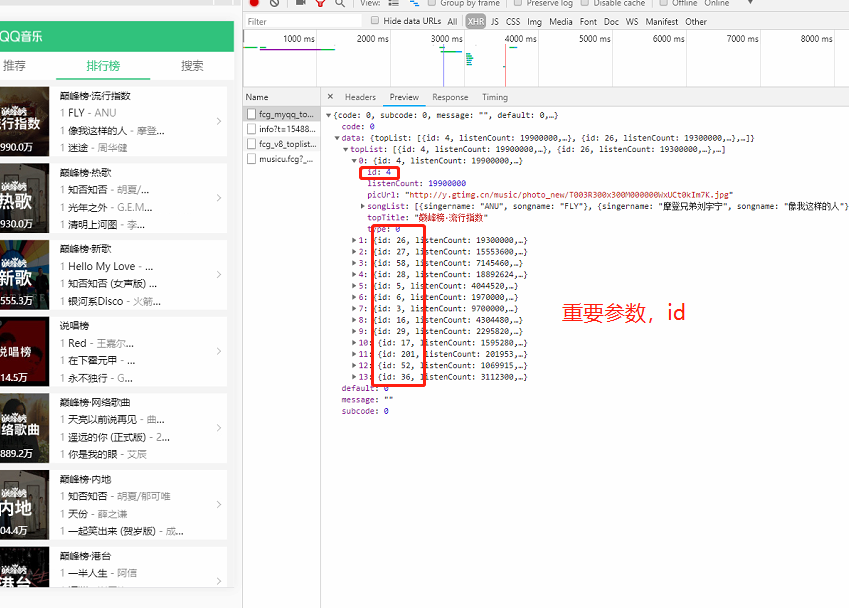Open the 巅峰榜·新歌 chart thumbnail
Screen dimensions: 849x608
pos(24,274)
